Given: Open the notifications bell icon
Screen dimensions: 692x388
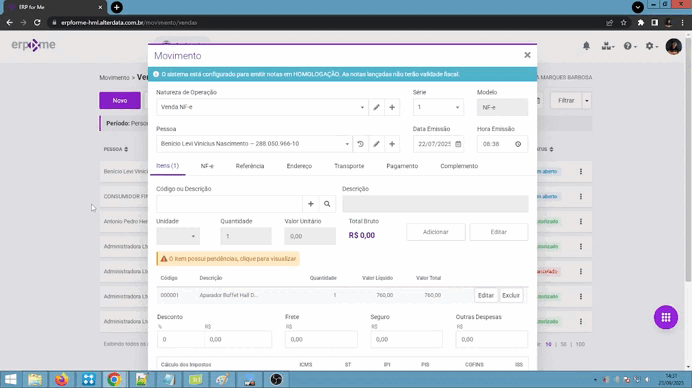Looking at the screenshot, I should point(586,46).
